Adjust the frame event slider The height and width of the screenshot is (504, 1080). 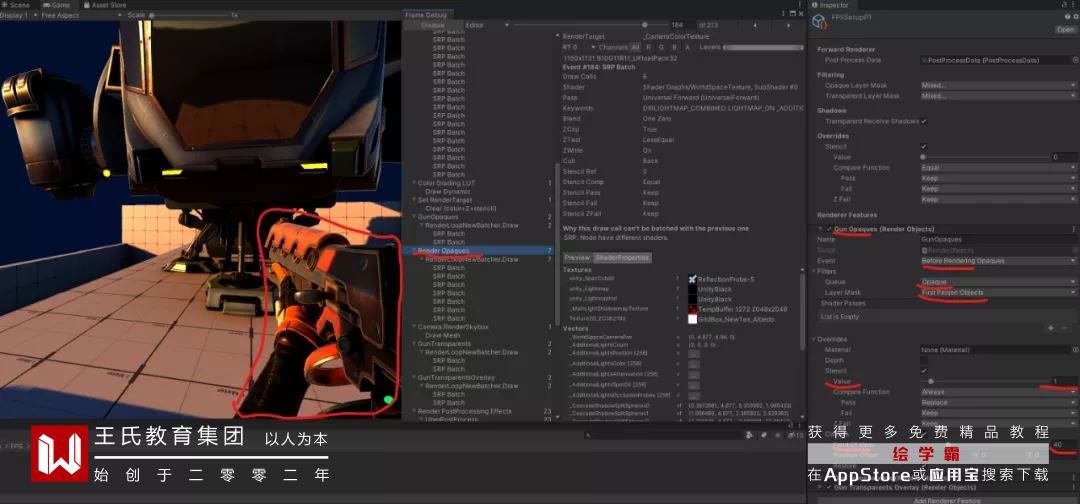(589, 25)
